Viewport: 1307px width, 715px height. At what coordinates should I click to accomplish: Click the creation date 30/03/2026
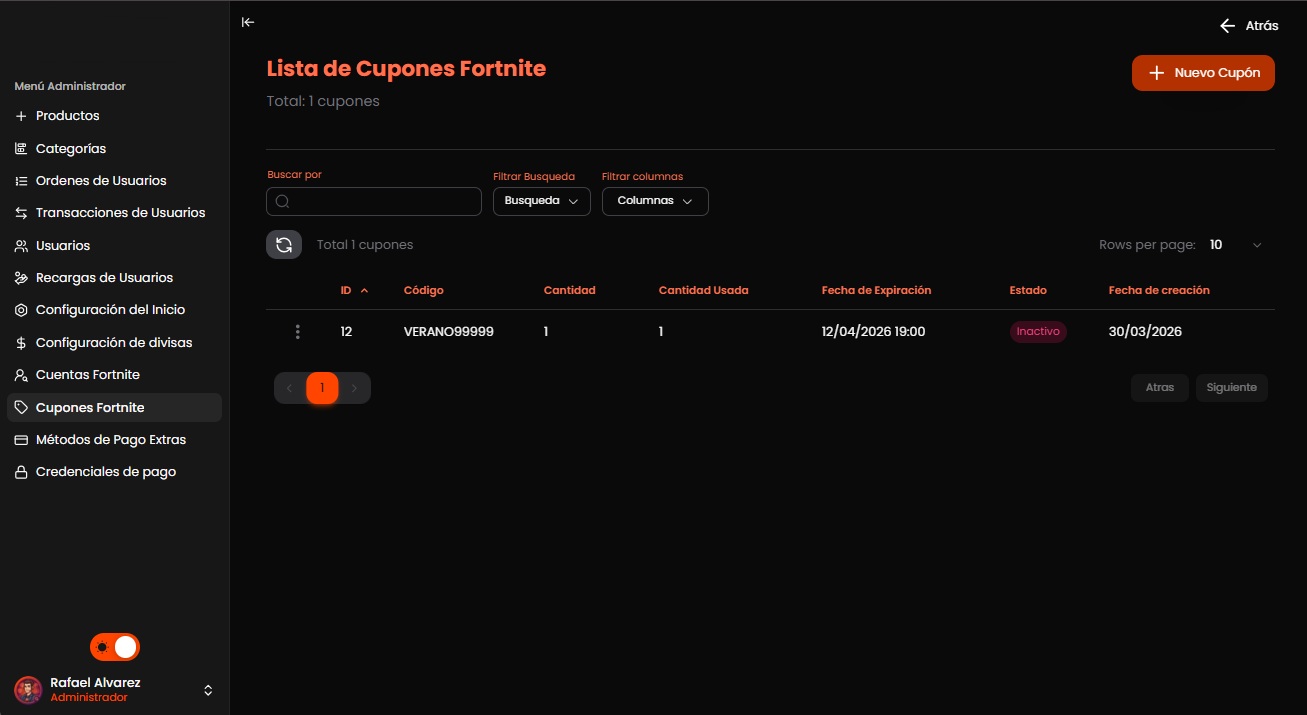point(1145,332)
